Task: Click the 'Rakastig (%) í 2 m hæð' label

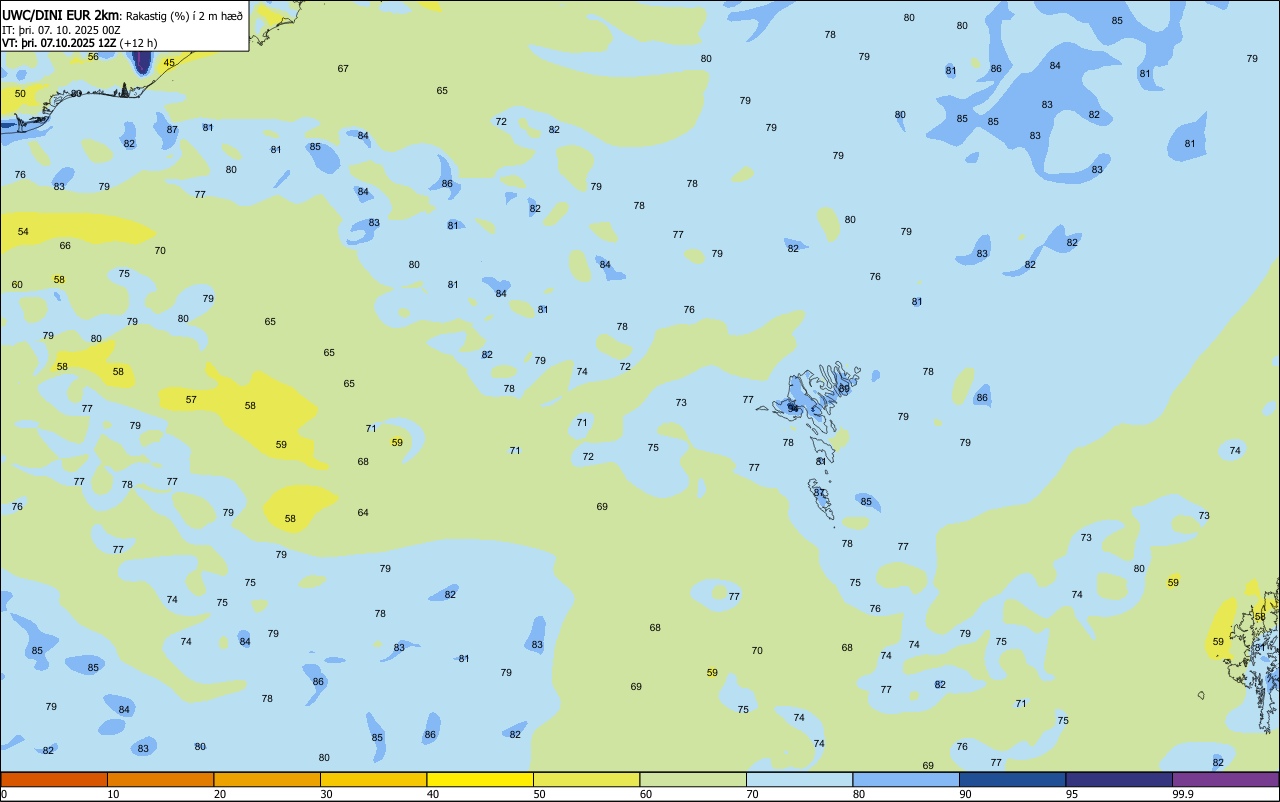Action: [184, 16]
